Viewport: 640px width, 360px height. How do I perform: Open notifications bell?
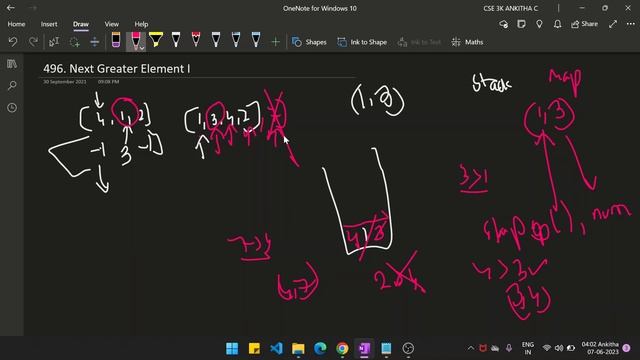coord(557,24)
